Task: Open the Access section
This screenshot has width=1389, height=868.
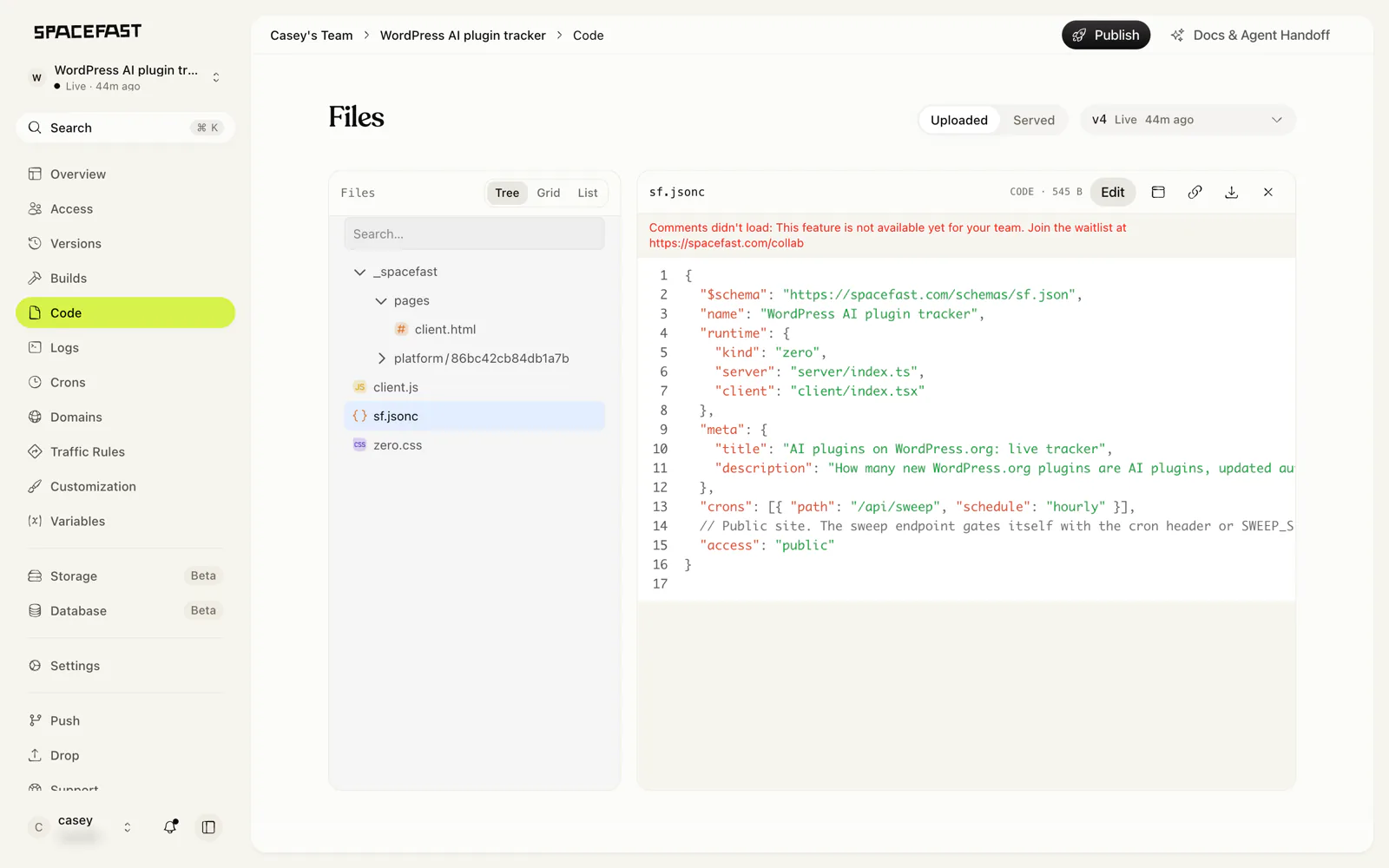Action: (125, 208)
